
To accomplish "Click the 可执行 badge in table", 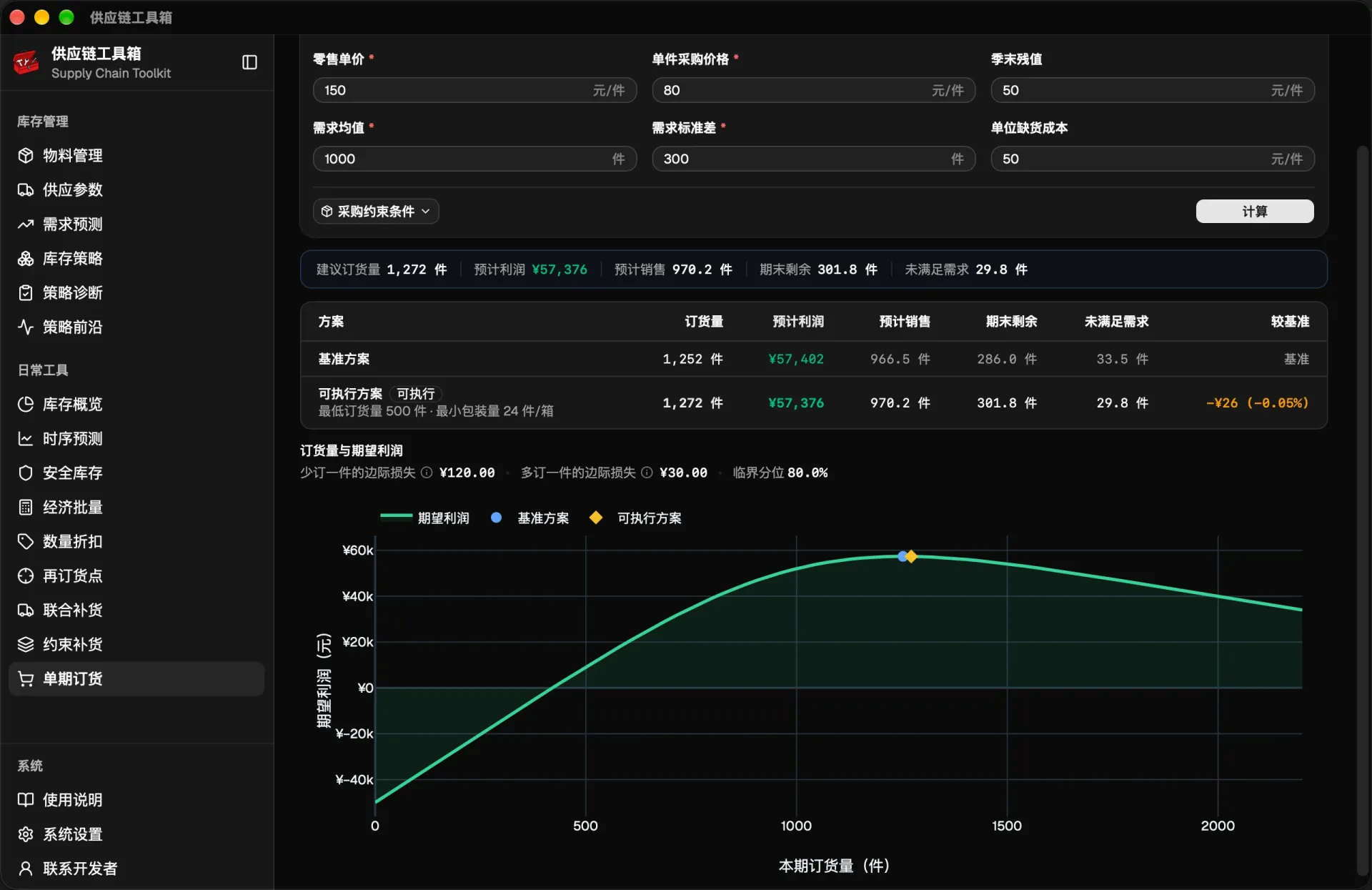I will 415,394.
